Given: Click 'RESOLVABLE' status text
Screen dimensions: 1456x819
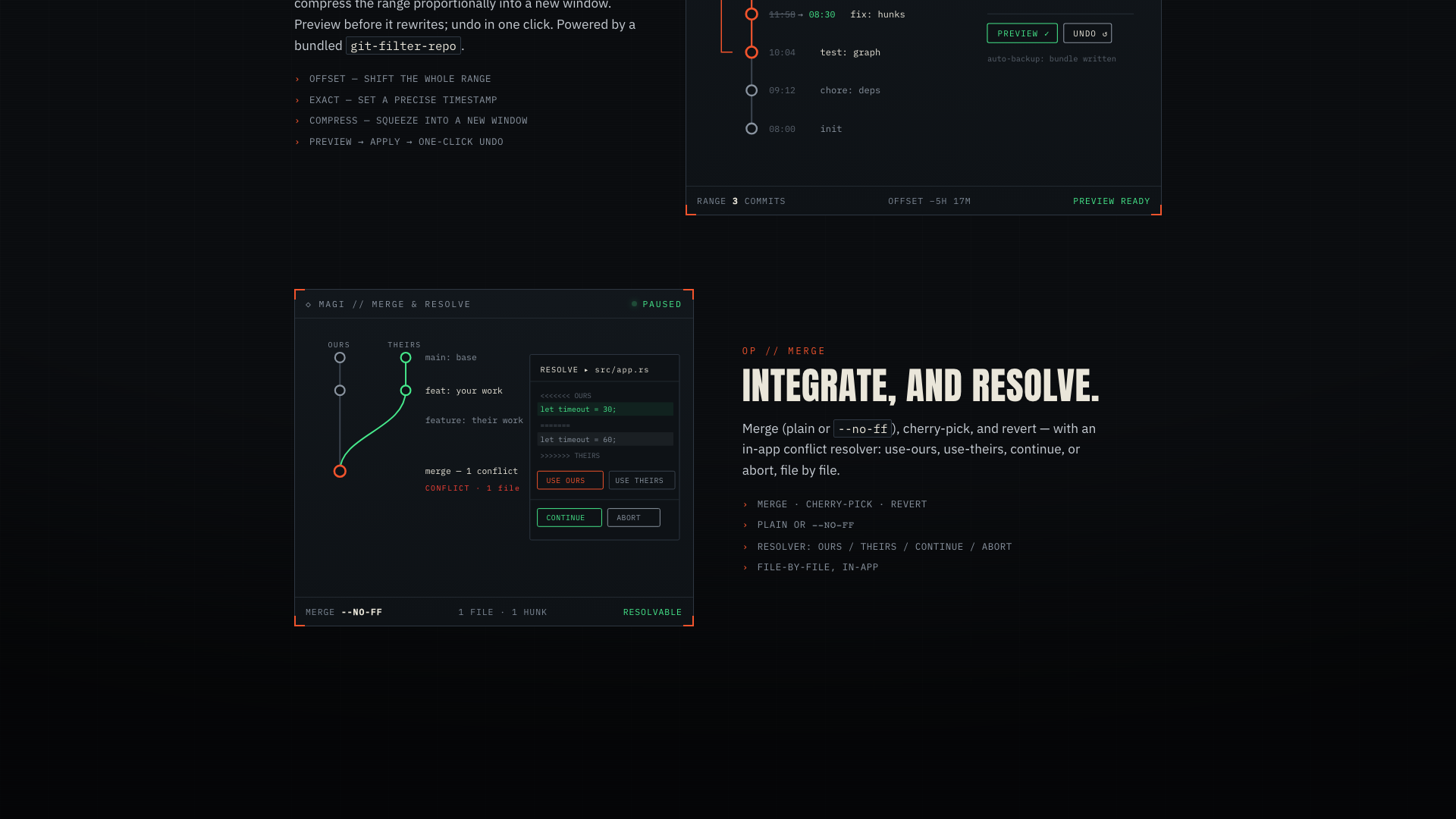Looking at the screenshot, I should click(653, 613).
